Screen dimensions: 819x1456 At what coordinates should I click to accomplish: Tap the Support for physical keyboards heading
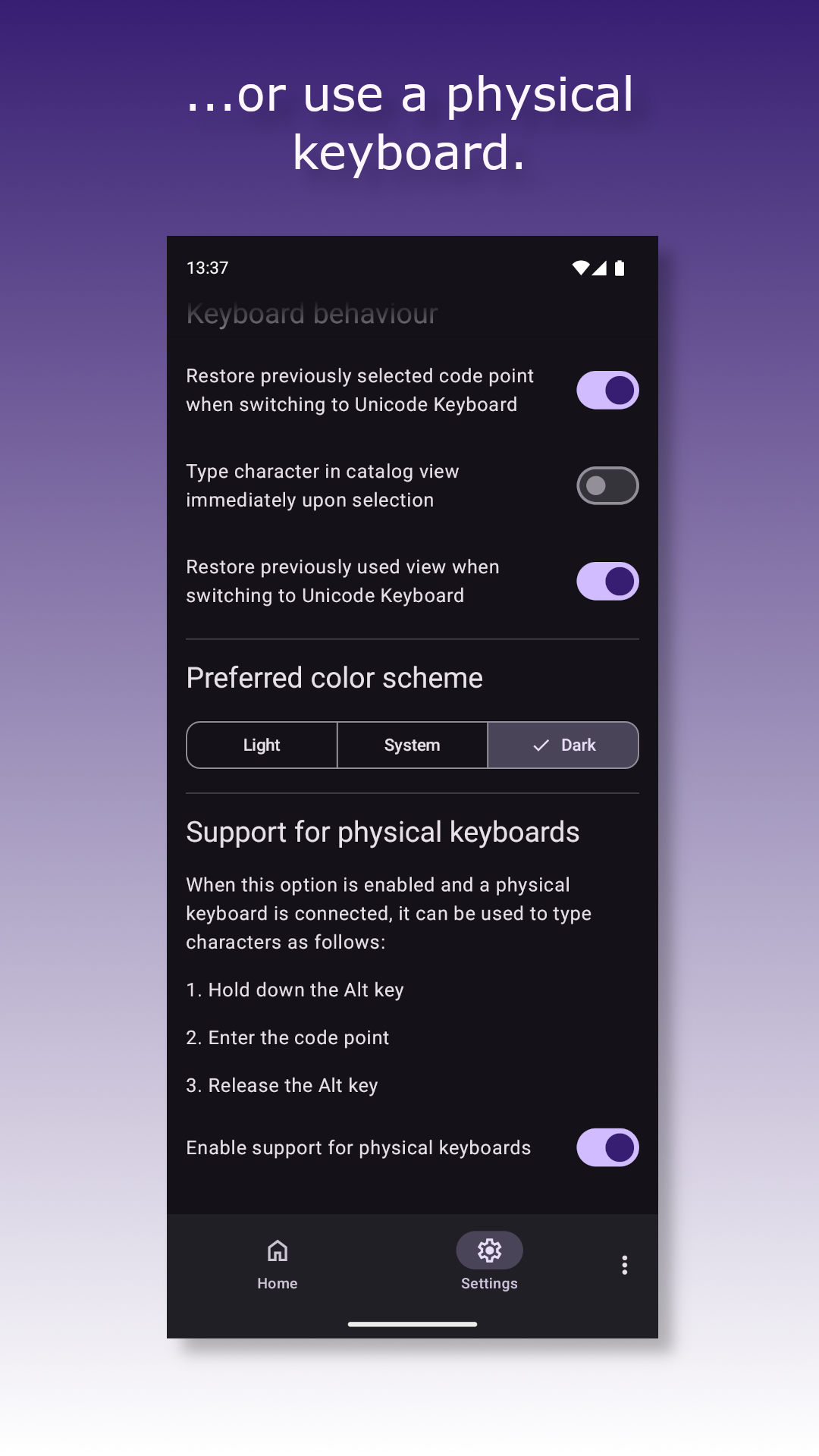point(383,832)
